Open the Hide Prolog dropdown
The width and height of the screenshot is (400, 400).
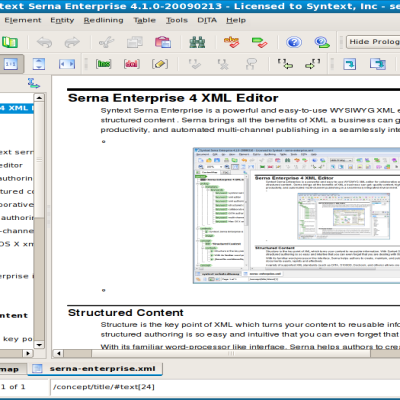373,42
